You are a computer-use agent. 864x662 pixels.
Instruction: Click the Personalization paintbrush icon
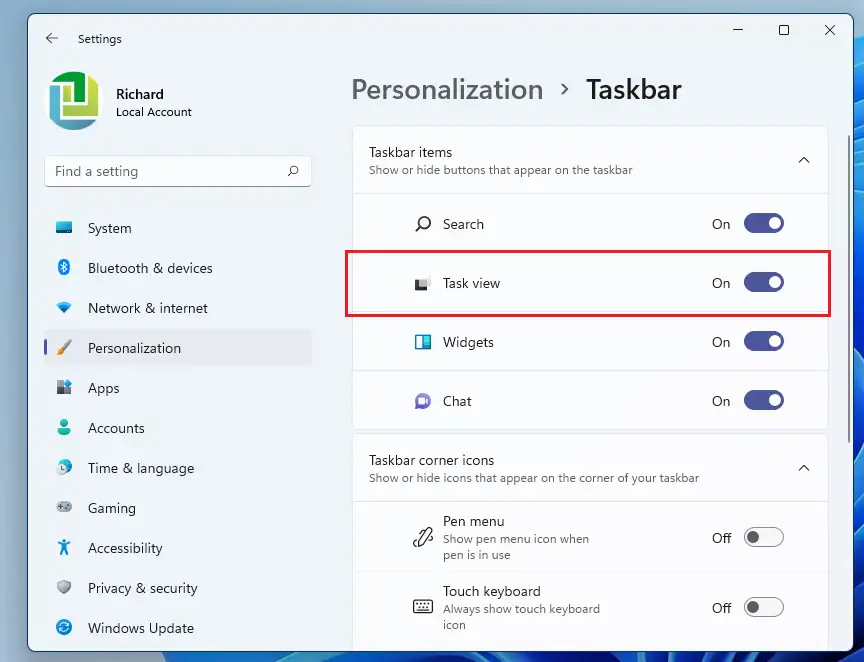[x=64, y=347]
